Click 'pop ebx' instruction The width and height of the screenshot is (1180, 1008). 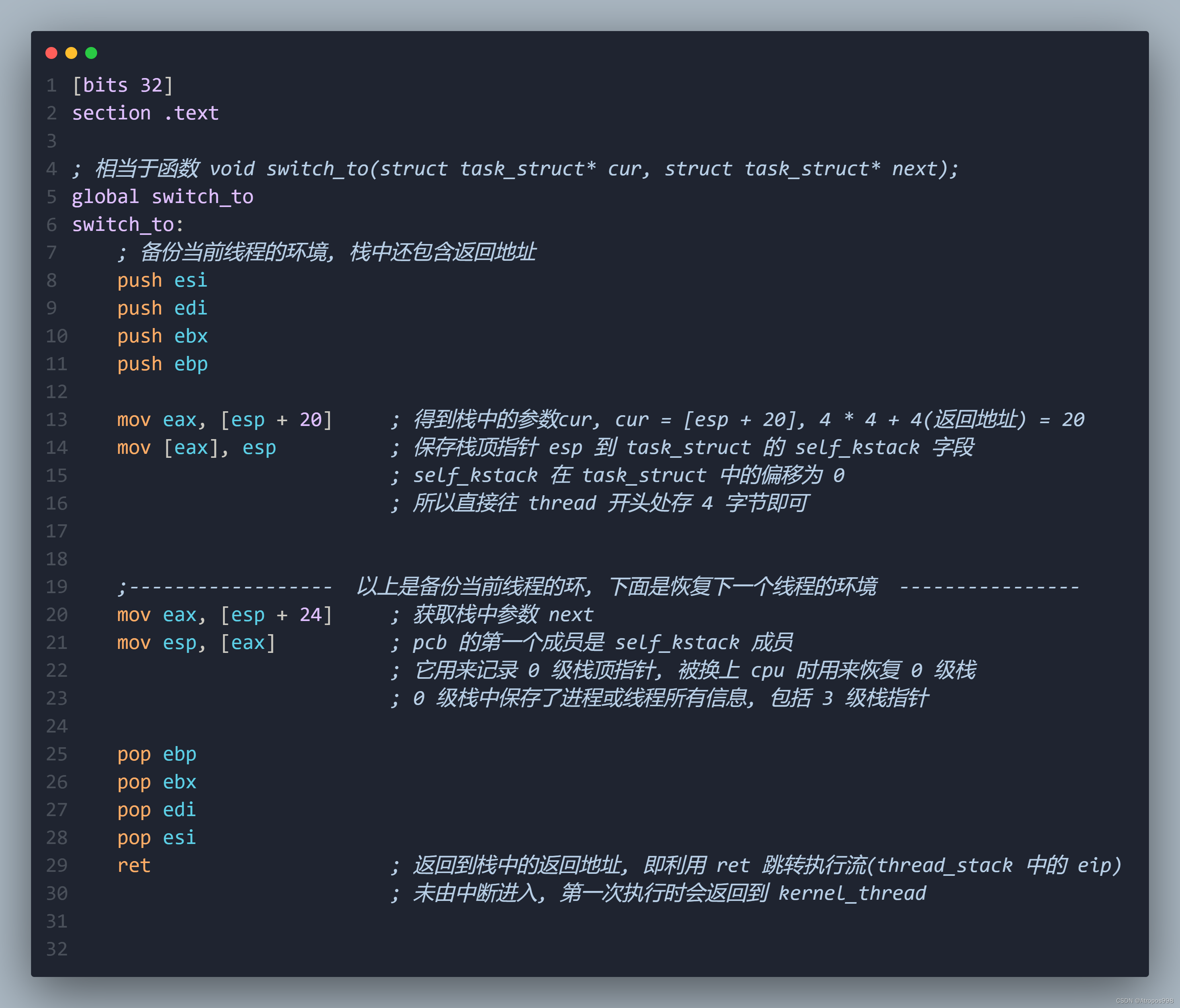tap(156, 783)
